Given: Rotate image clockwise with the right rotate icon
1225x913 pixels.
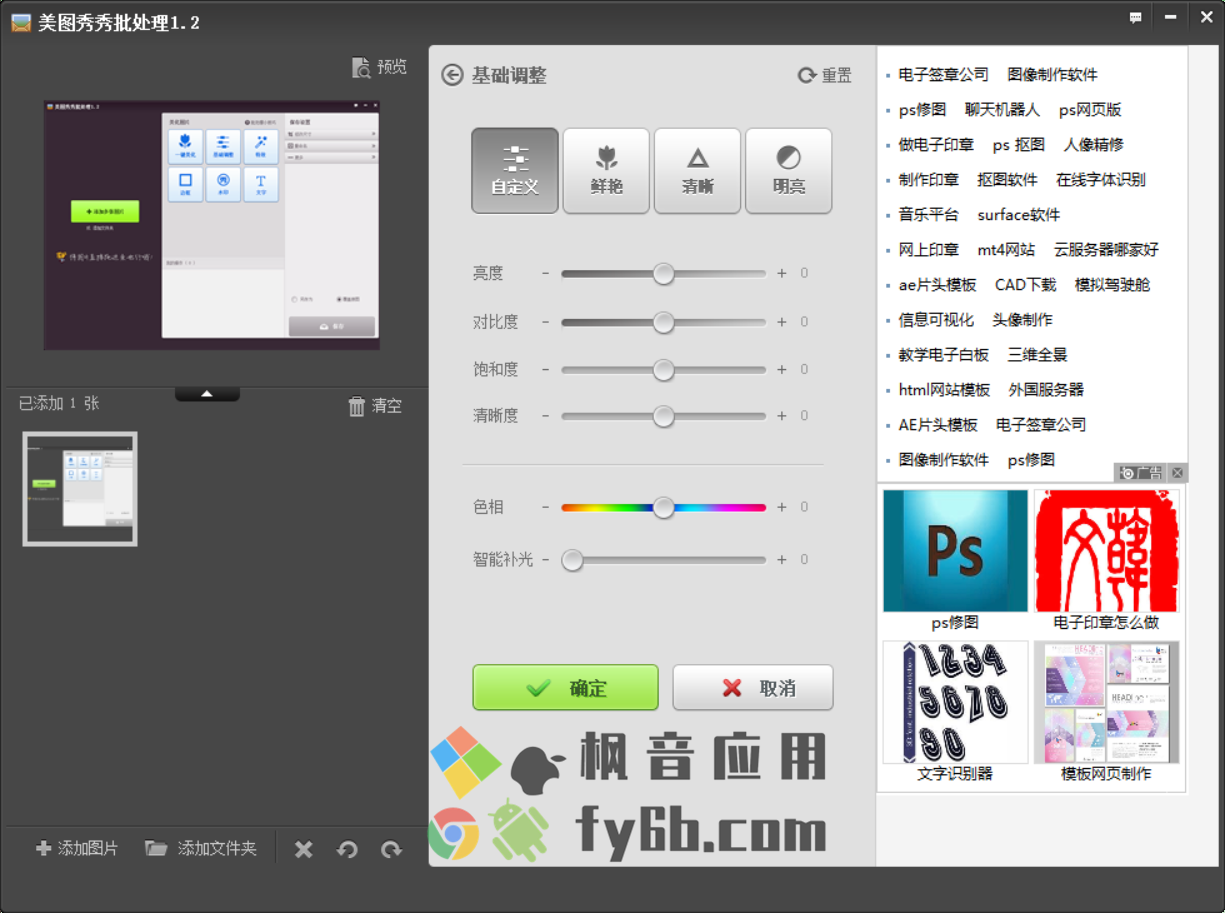Looking at the screenshot, I should pos(391,849).
